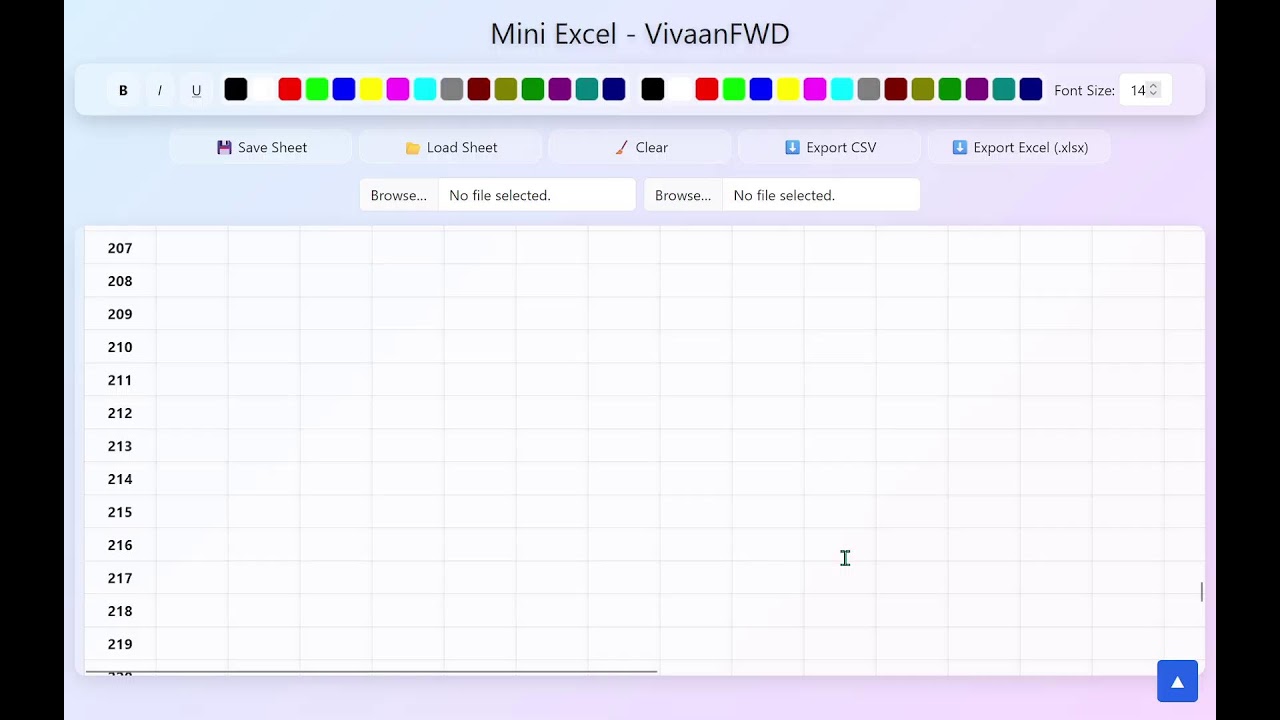1280x720 pixels.
Task: Pick blue in the first color palette
Action: pos(344,90)
